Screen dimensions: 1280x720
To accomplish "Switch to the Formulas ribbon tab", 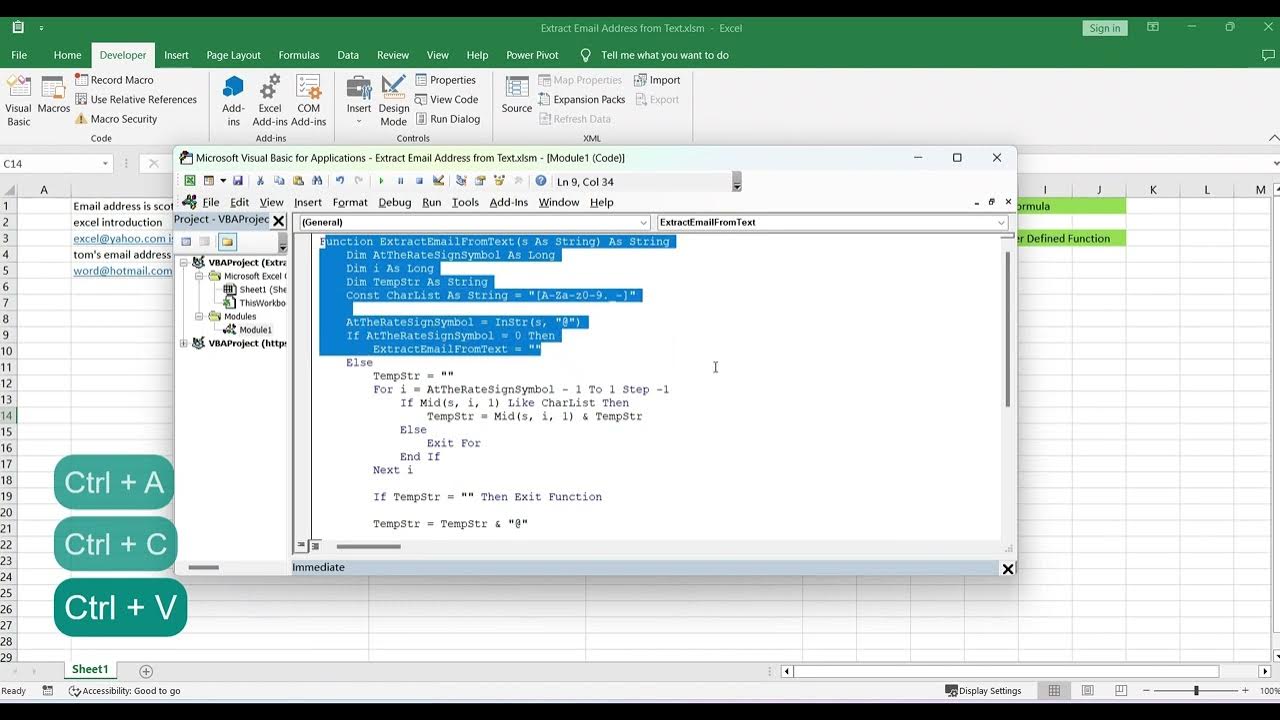I will 299,55.
